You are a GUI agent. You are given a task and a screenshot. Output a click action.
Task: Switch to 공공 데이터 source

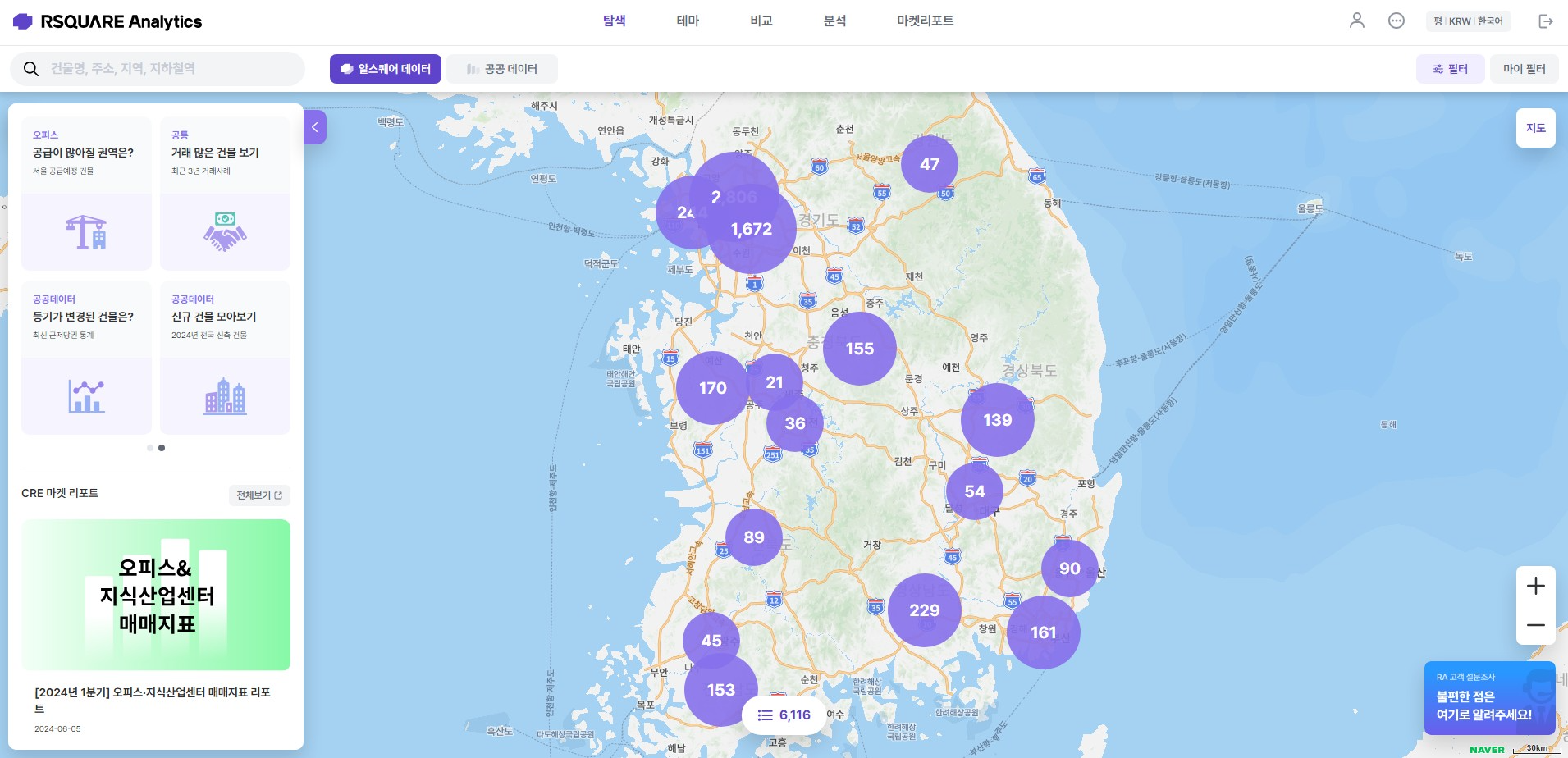pos(502,69)
